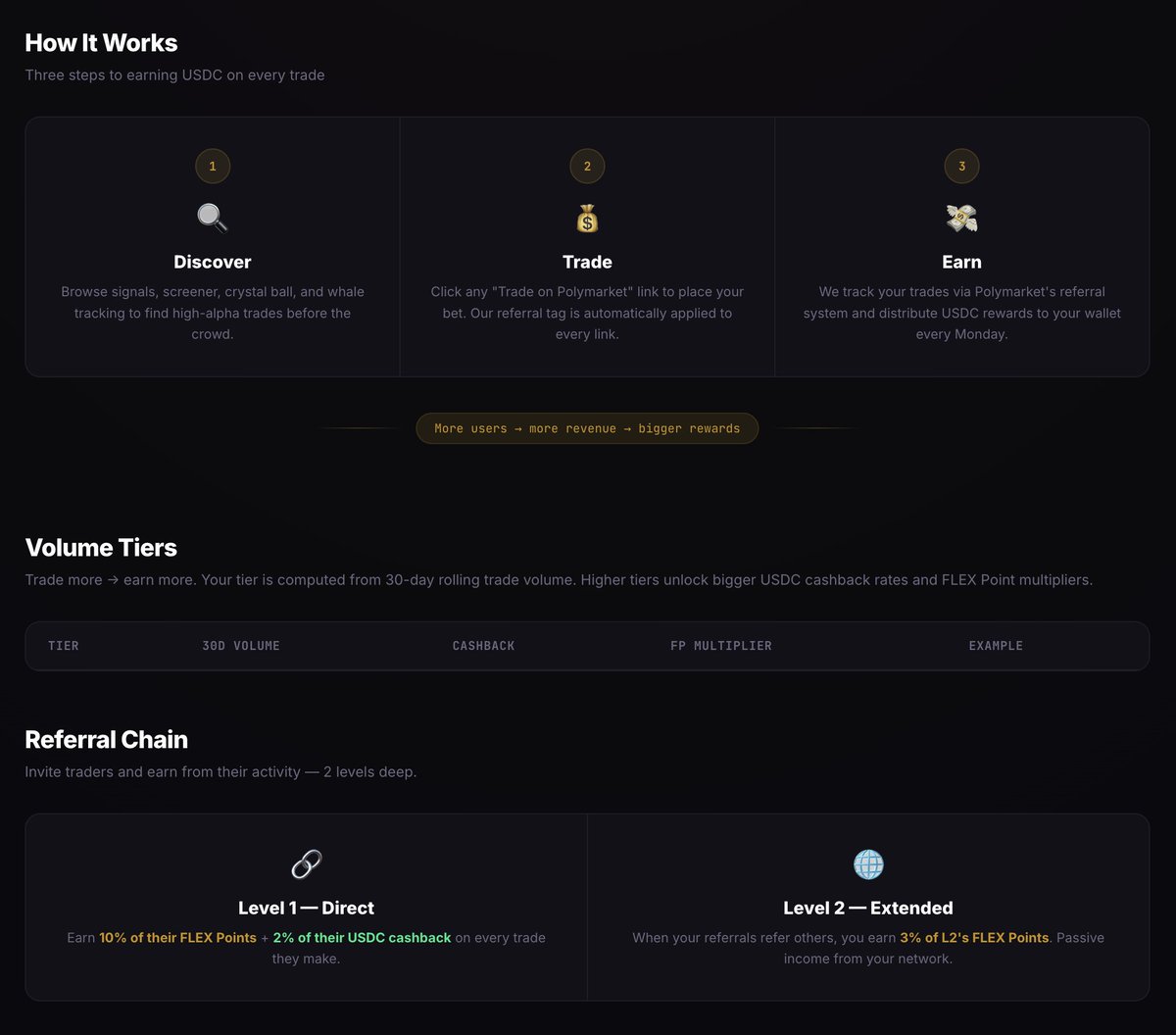Click the 'More users → more revenue' pill
Screen dimensions: 1176x1035
[587, 428]
